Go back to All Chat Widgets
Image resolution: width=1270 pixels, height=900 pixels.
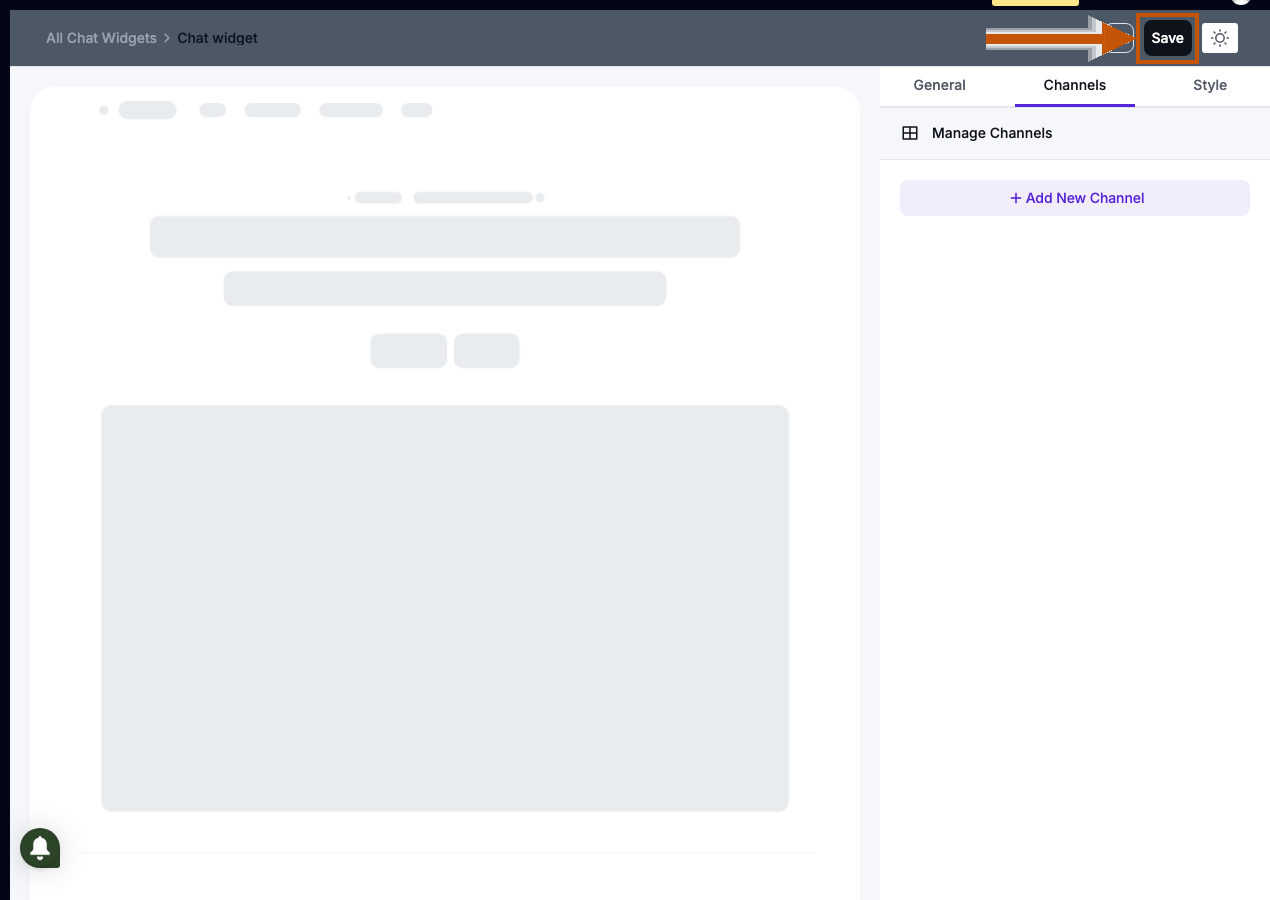[x=101, y=38]
